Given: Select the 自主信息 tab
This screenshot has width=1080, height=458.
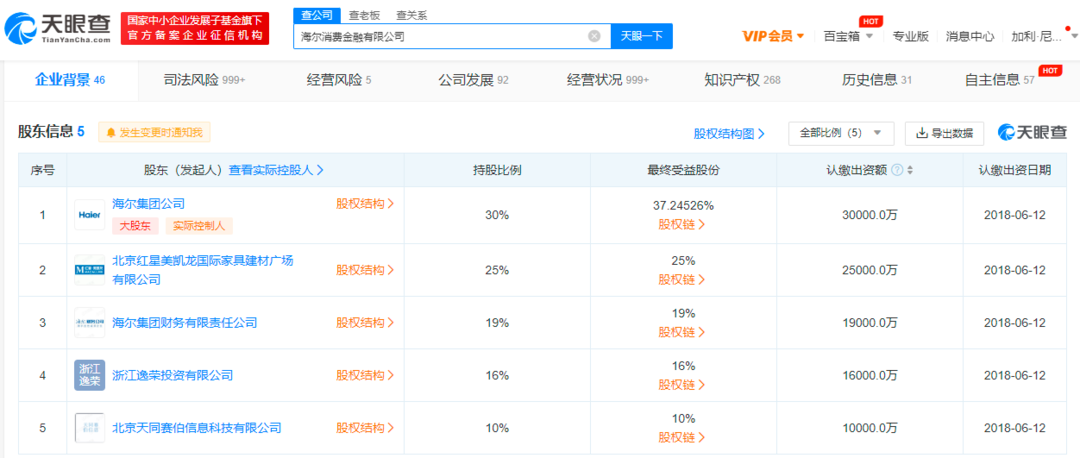Looking at the screenshot, I should [1000, 81].
